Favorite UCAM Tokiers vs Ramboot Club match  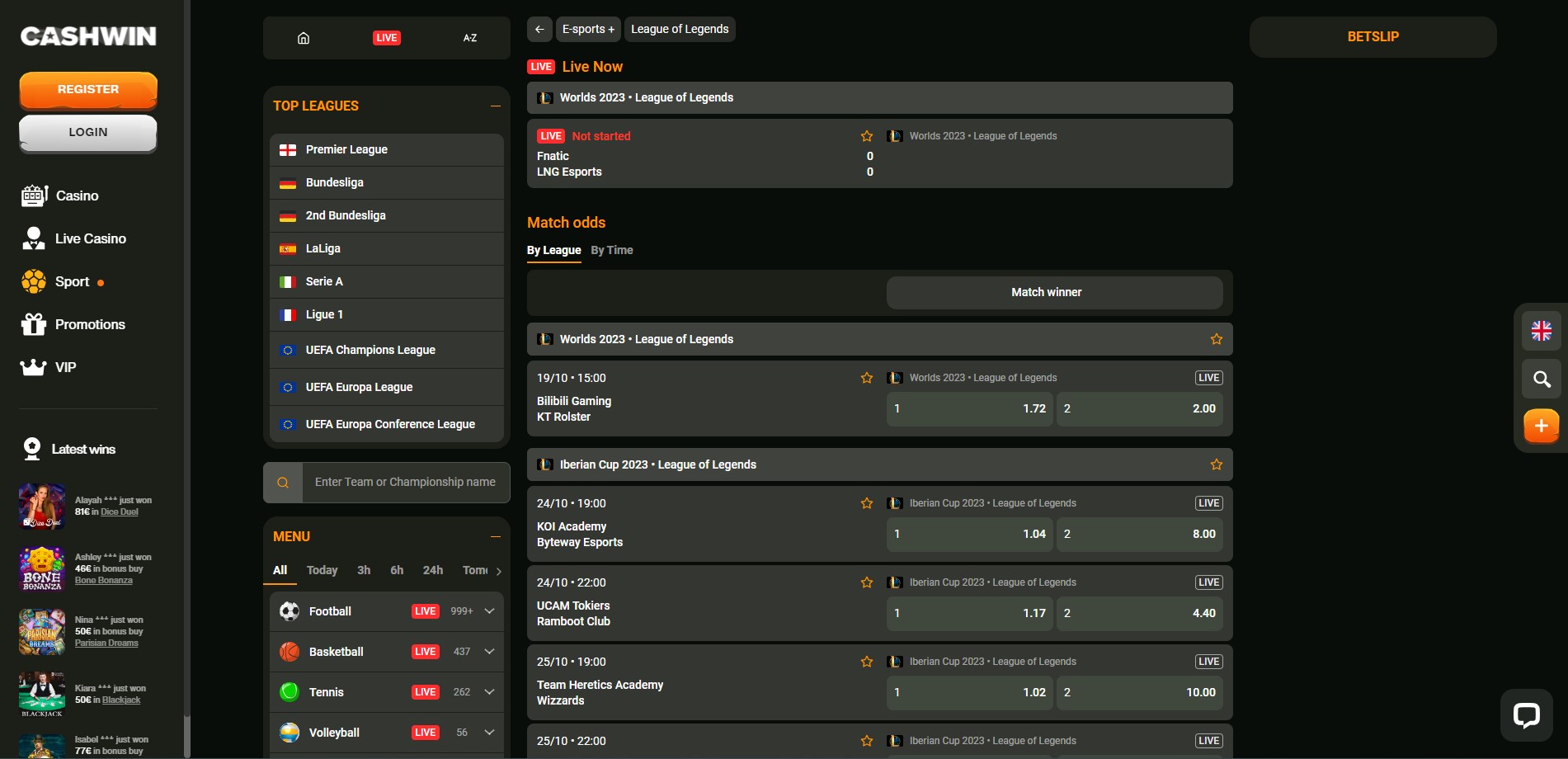867,582
